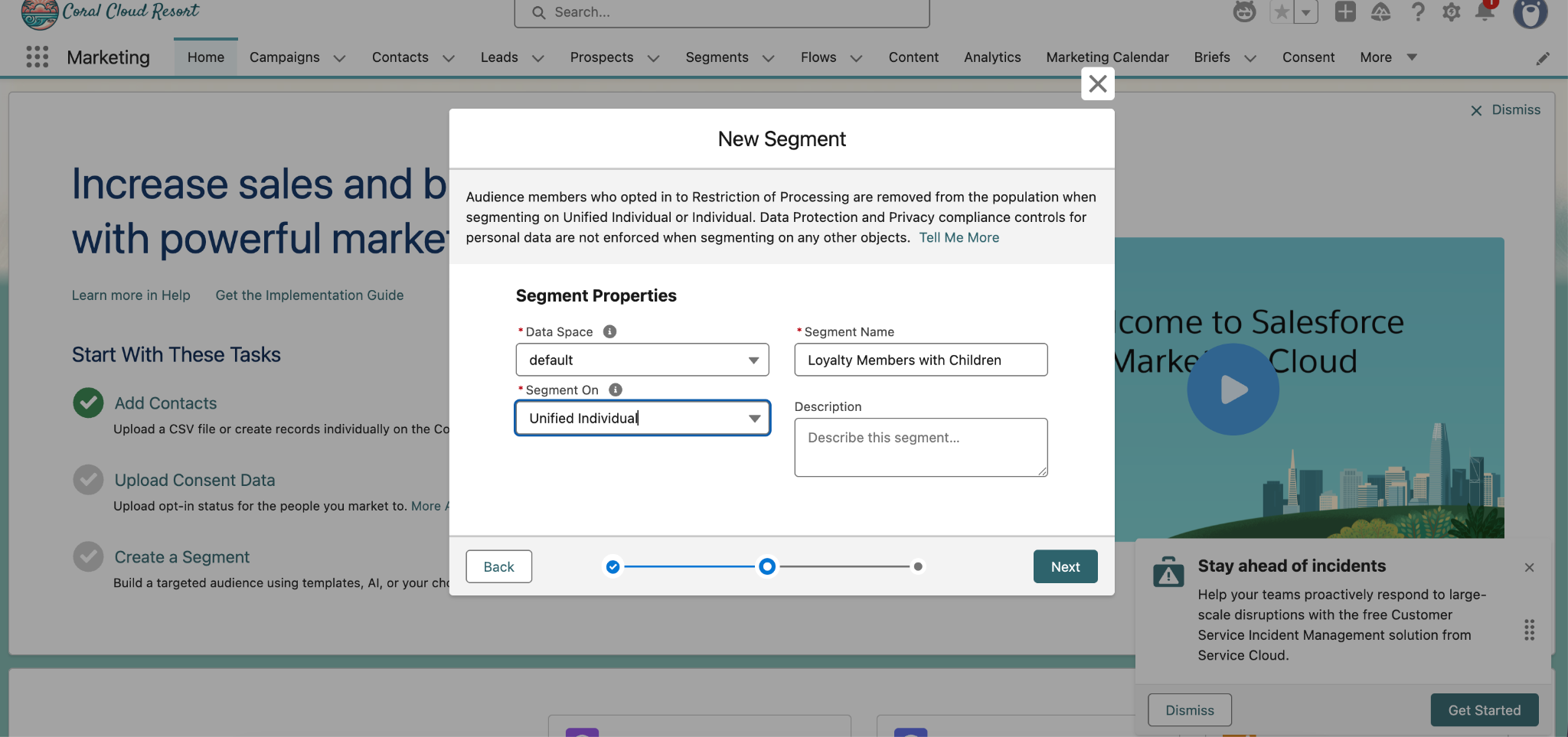Image resolution: width=1568 pixels, height=737 pixels.
Task: Click Next in the New Segment dialog
Action: point(1065,566)
